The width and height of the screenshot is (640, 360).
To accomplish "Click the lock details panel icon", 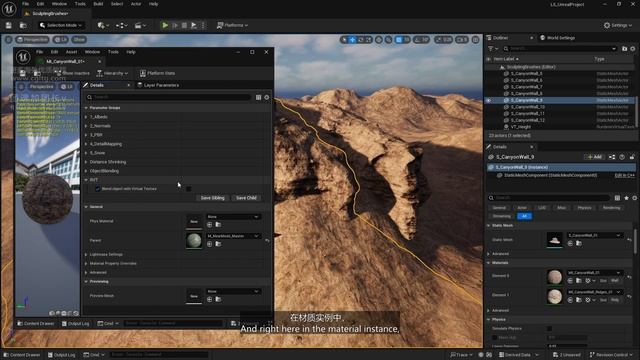I will 632,157.
